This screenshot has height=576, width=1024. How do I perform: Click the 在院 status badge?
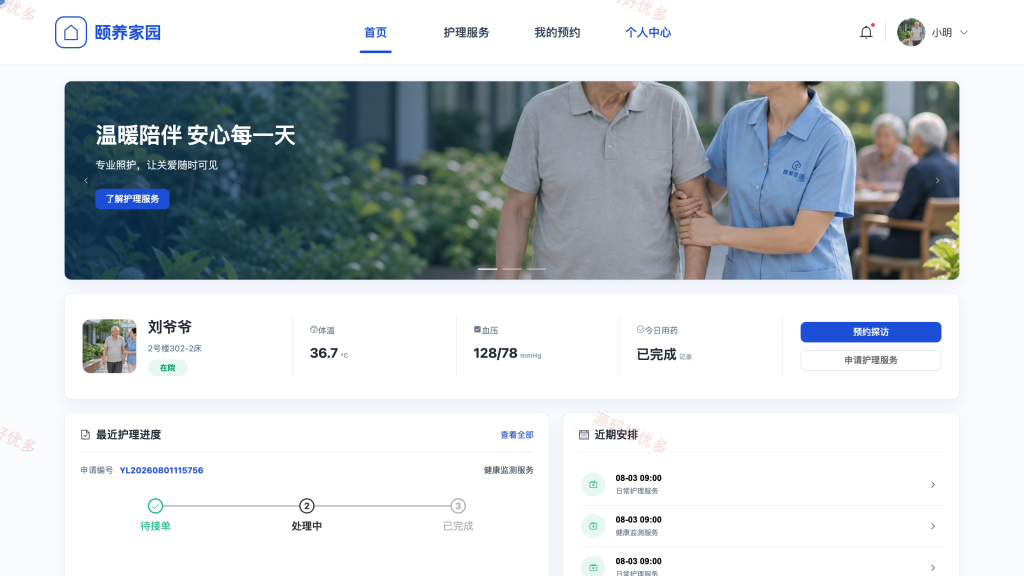coord(167,368)
